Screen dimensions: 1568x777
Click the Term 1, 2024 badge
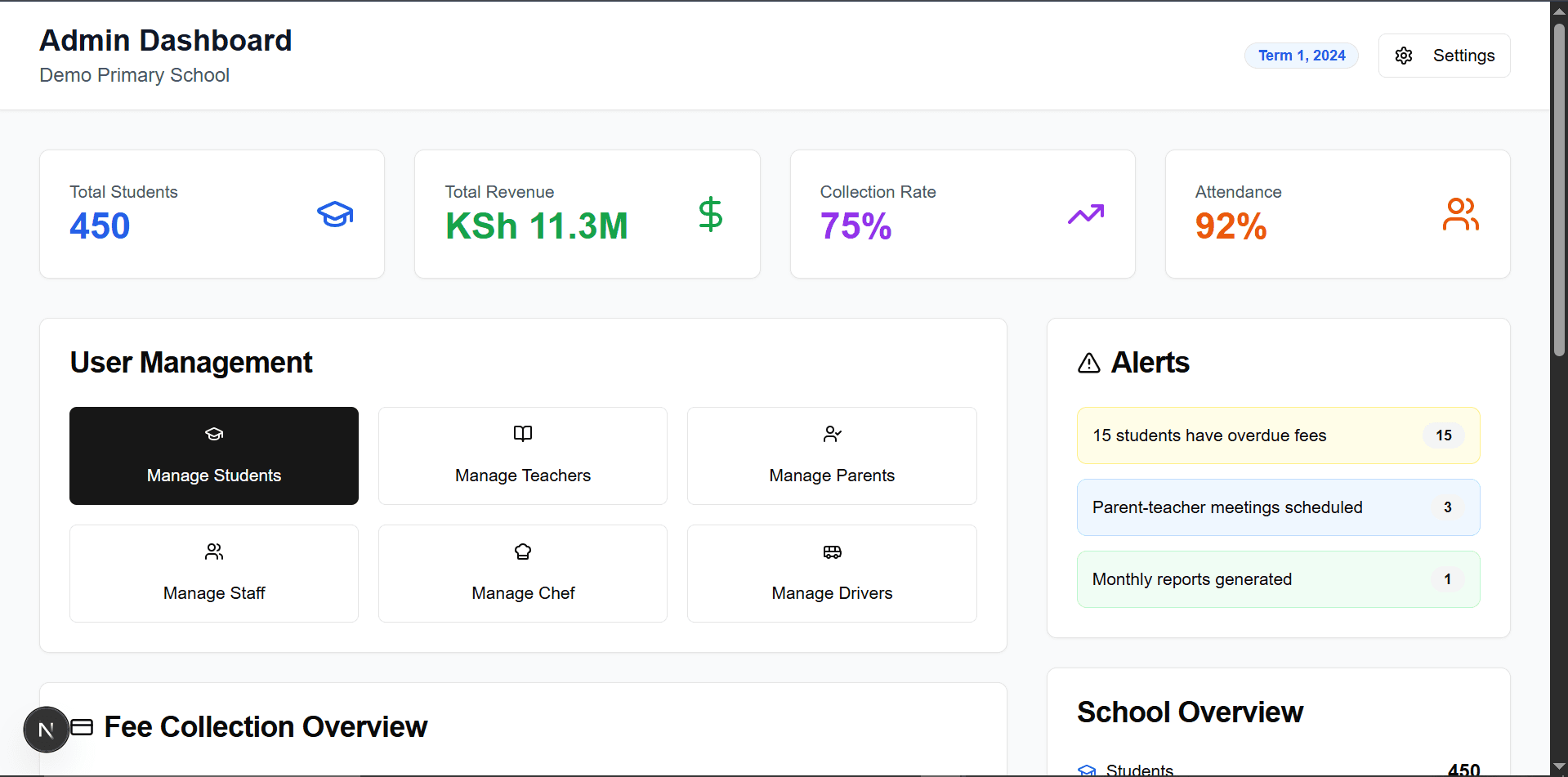(x=1301, y=55)
